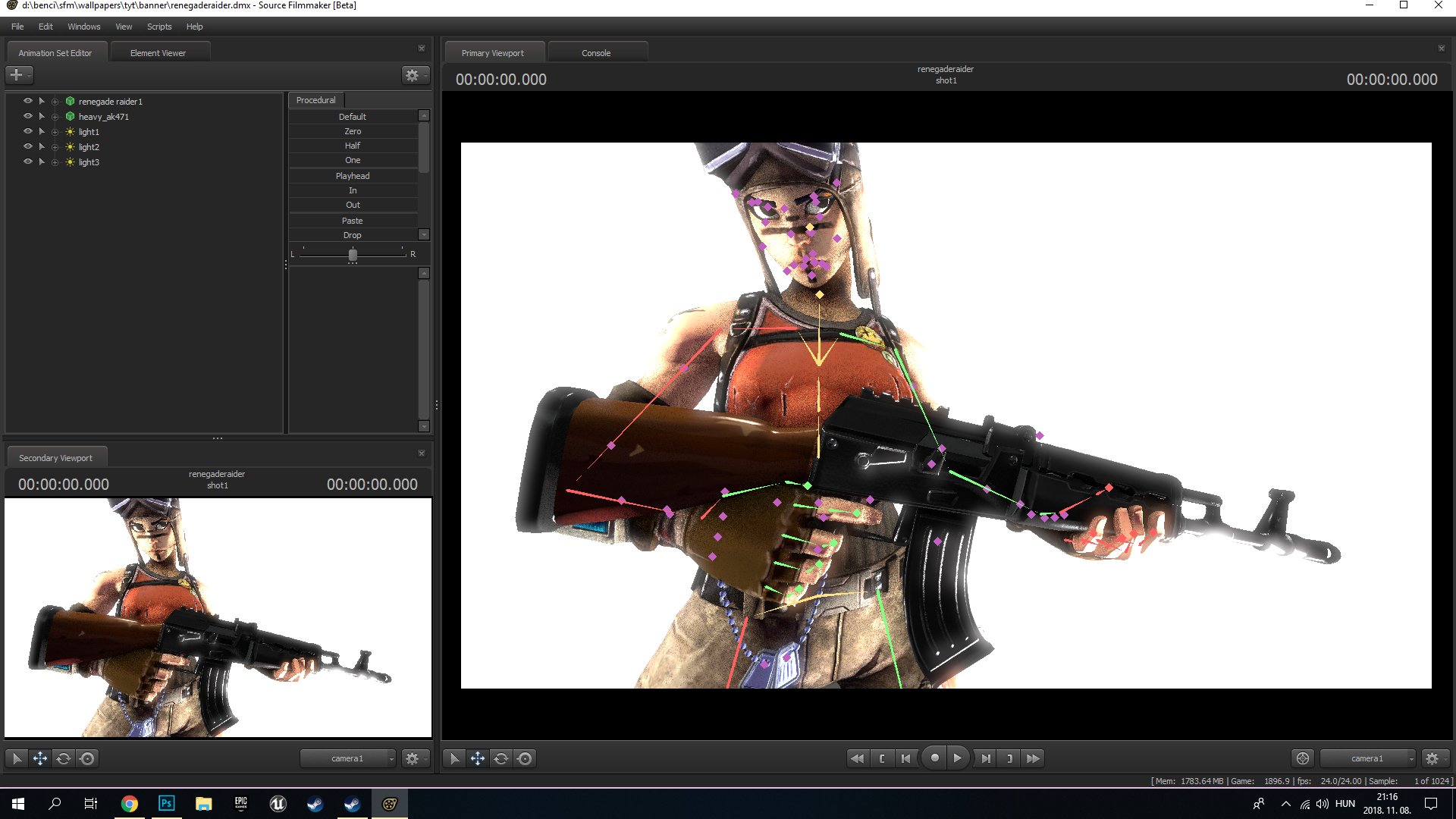Expand the light3 tree arrow

[42, 162]
